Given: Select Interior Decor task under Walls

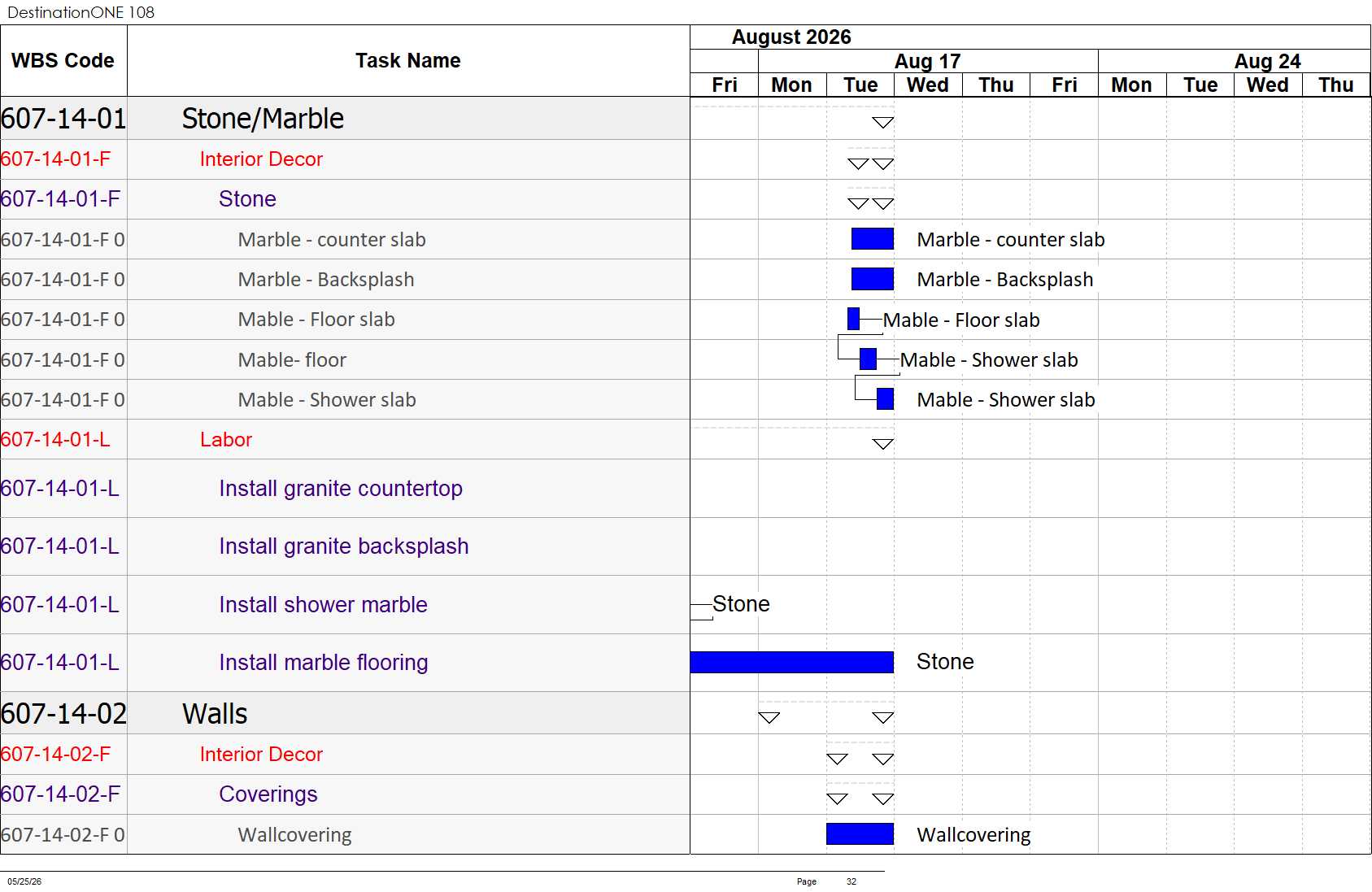Looking at the screenshot, I should point(261,755).
